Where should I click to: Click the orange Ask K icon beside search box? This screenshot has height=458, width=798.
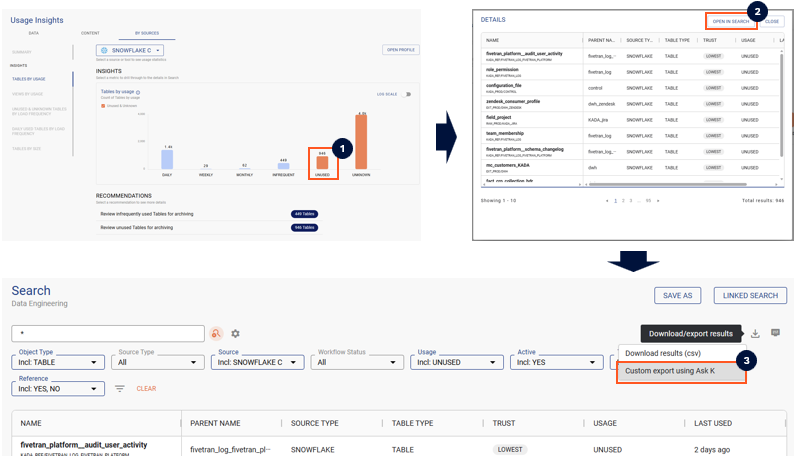coord(215,333)
